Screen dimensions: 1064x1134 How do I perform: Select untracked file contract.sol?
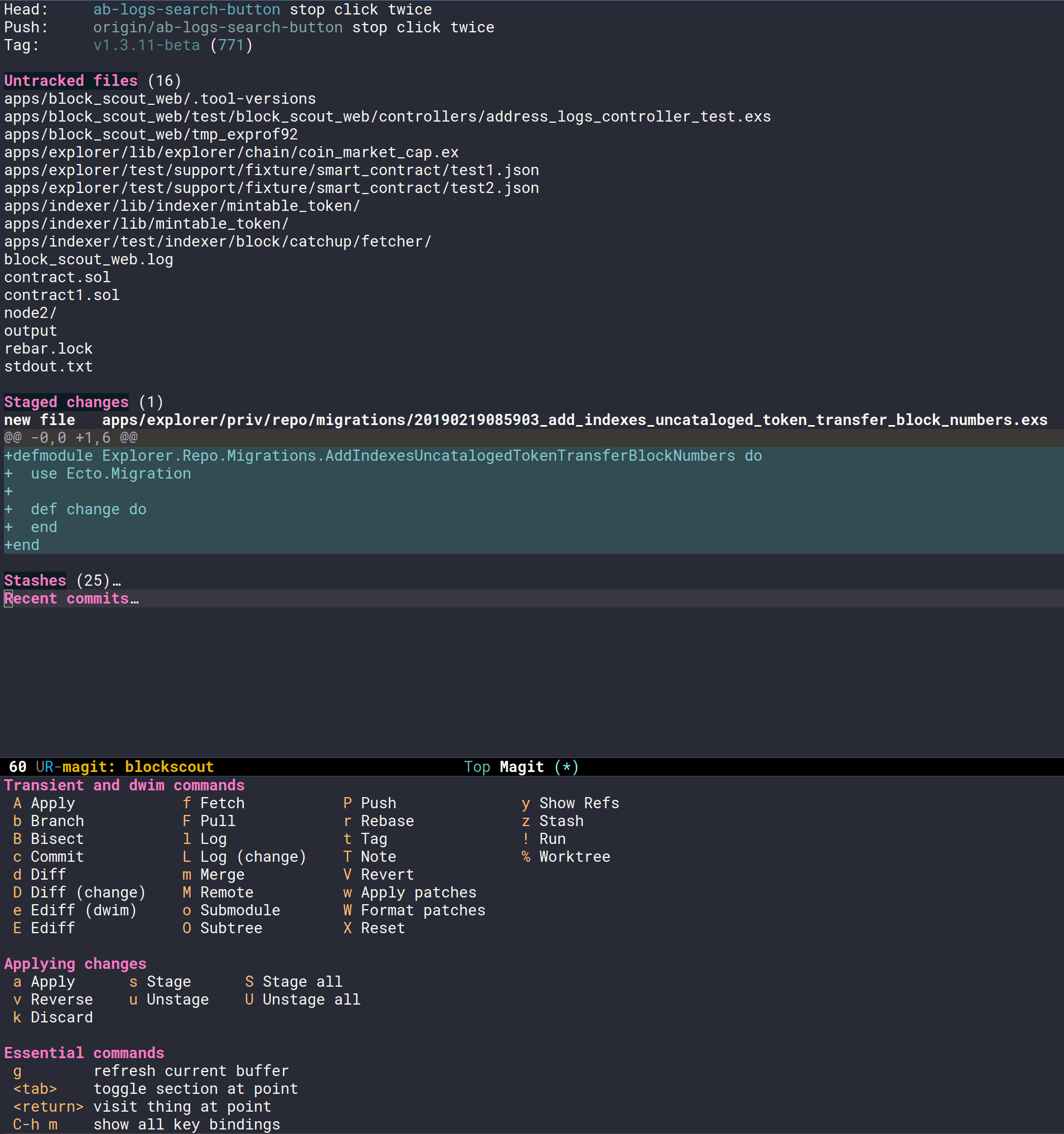coord(57,277)
